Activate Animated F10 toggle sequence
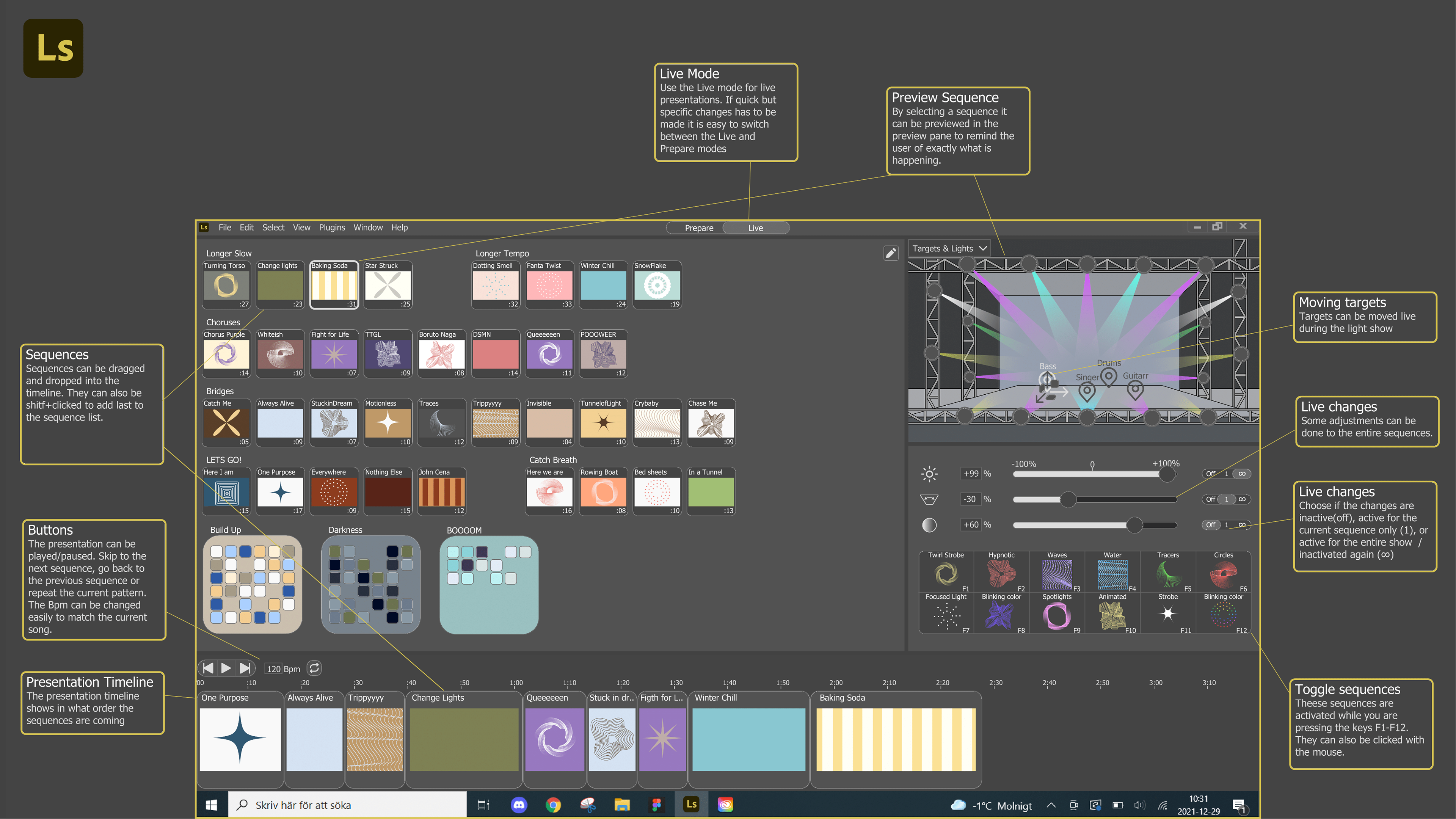This screenshot has width=1456, height=819. [x=1112, y=613]
